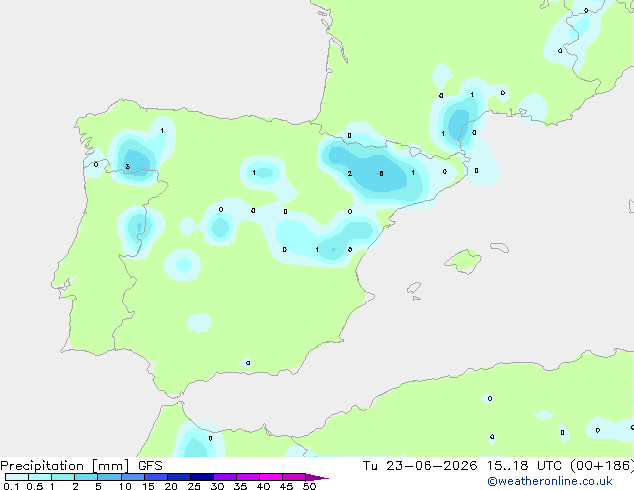The image size is (634, 490).
Task: Pick the 0.1–0.5 mm legend color swatch
Action: (x=17, y=477)
